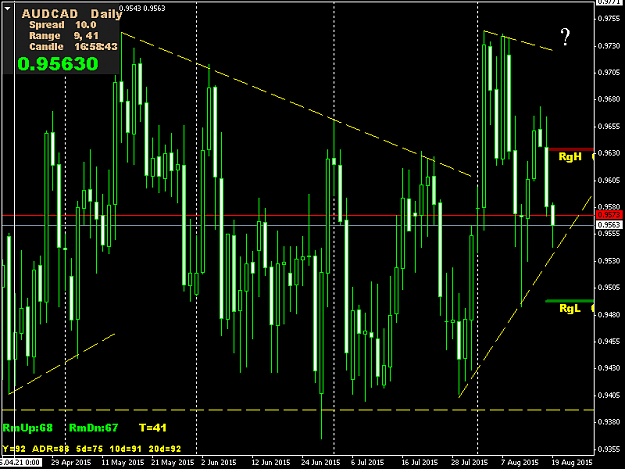
Task: Click the 11 May 2015 date label
Action: [123, 463]
